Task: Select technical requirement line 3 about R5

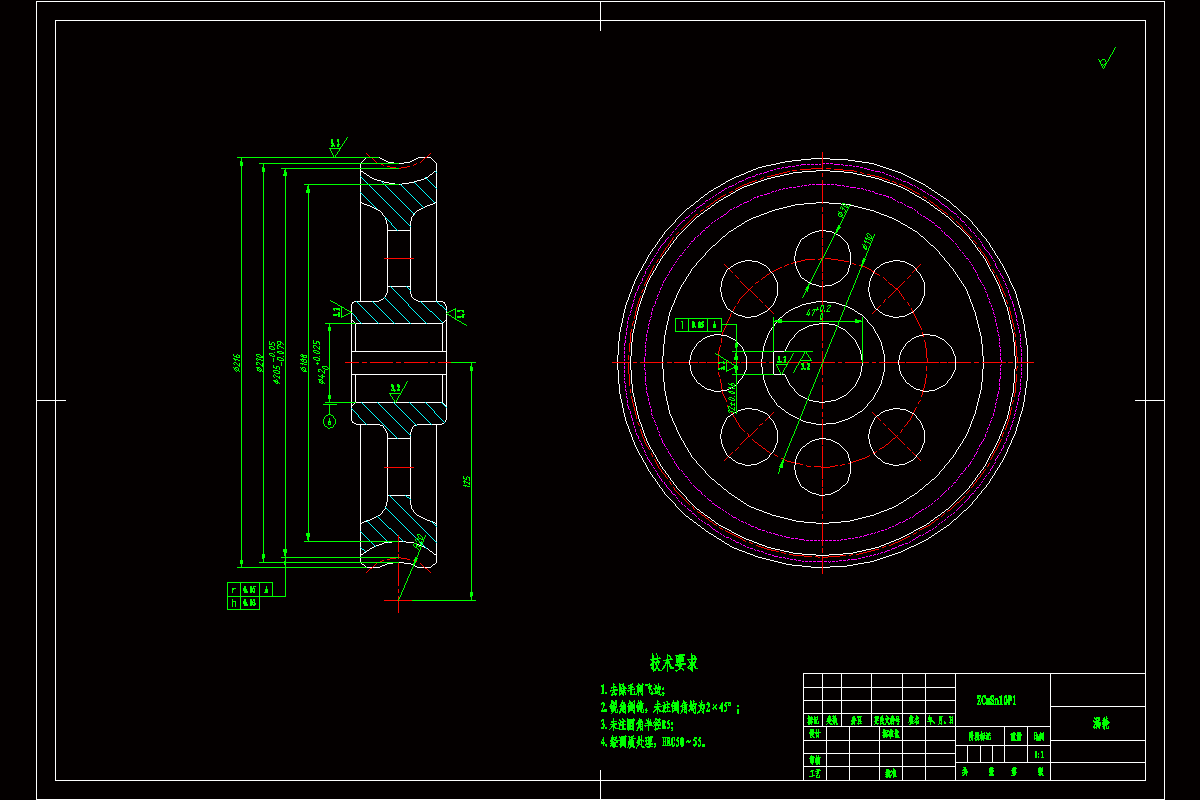Action: pos(637,724)
